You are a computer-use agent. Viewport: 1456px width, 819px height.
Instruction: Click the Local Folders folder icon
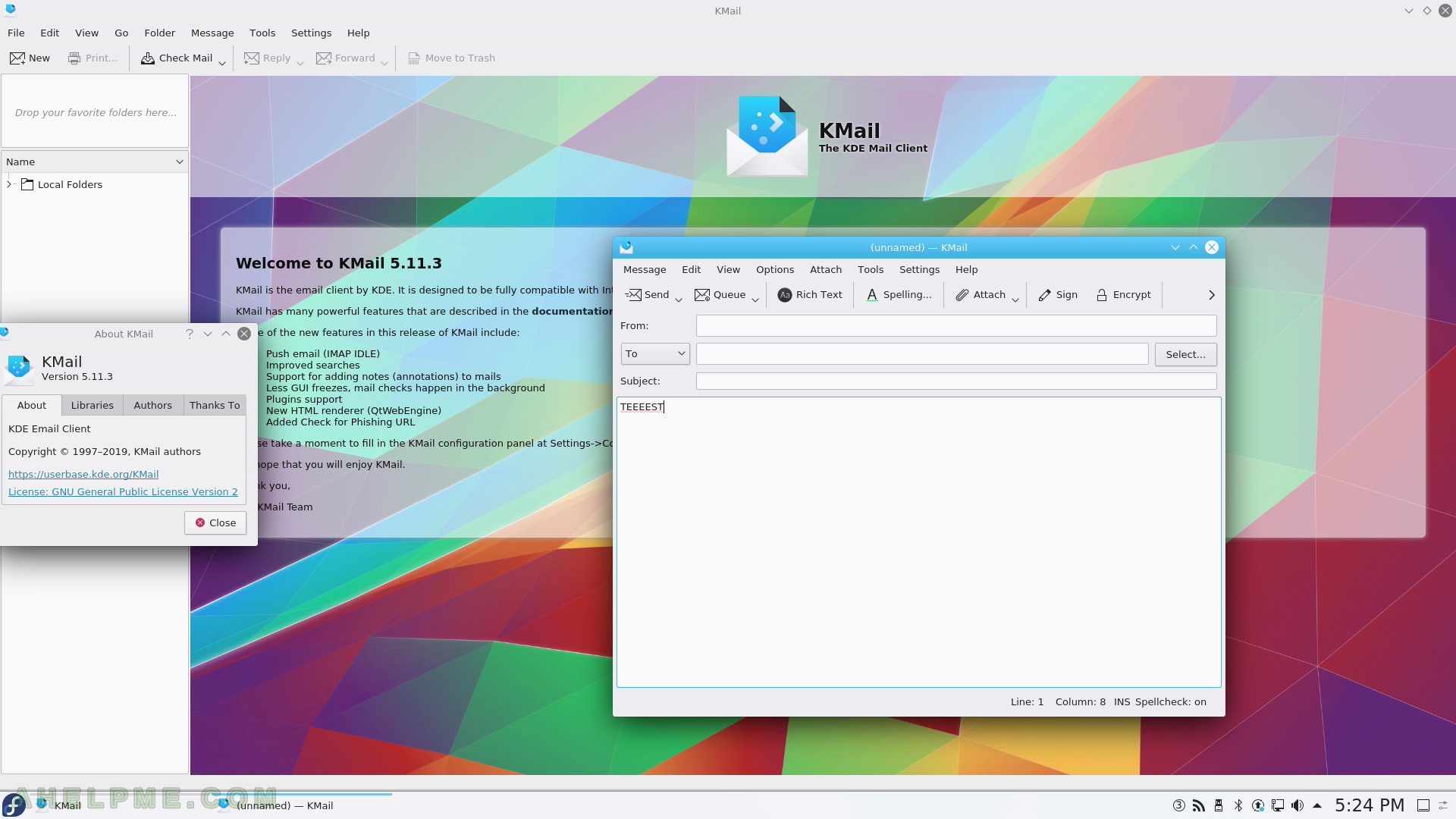click(x=27, y=184)
